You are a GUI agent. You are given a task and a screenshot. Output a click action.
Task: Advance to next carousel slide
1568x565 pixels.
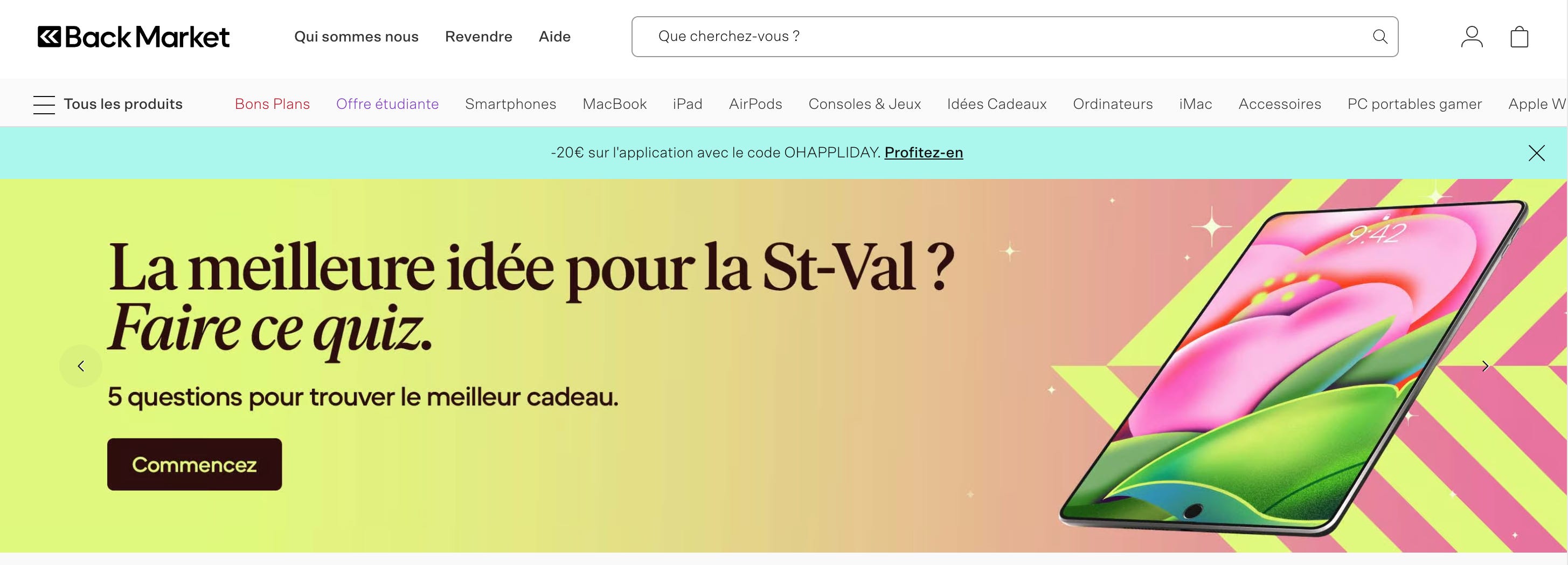click(1485, 366)
